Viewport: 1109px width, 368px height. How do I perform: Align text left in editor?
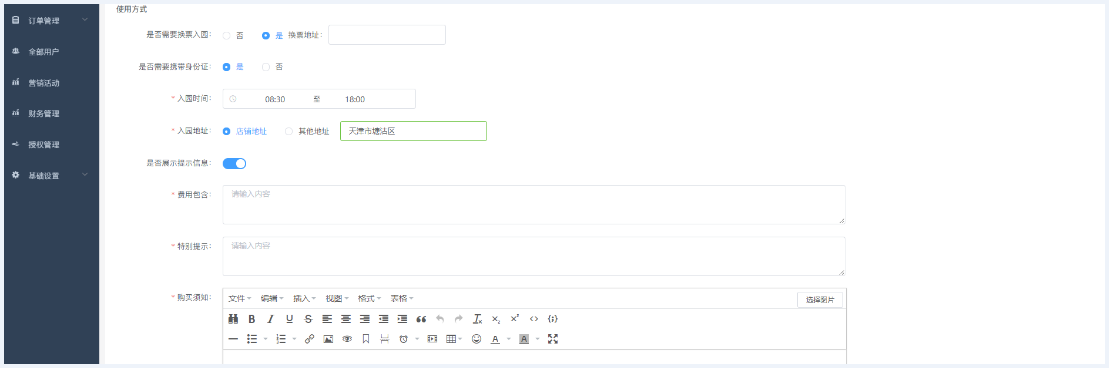point(327,319)
